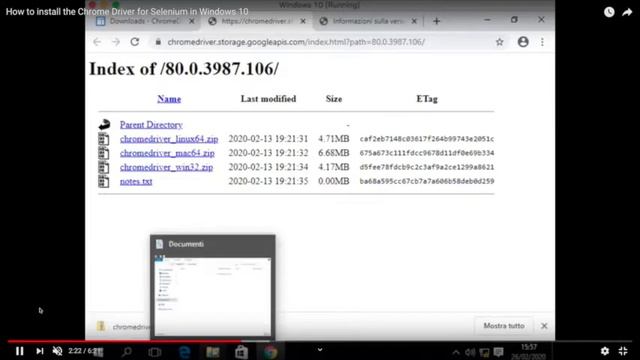Open the Chrome three-dot menu
Image resolution: width=640 pixels, height=360 pixels.
[x=542, y=42]
